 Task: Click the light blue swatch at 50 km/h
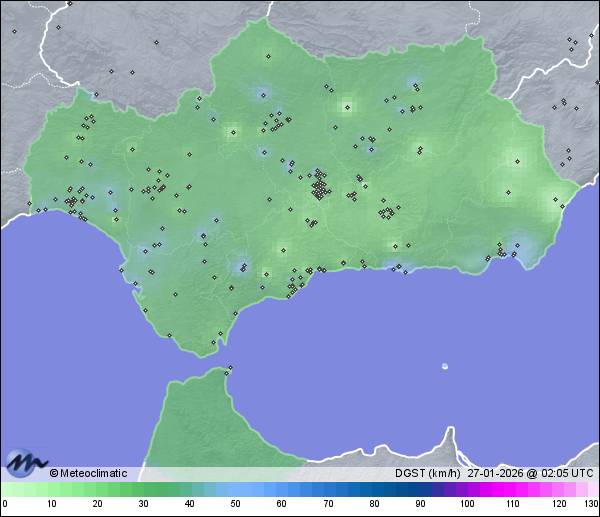[x=235, y=489]
